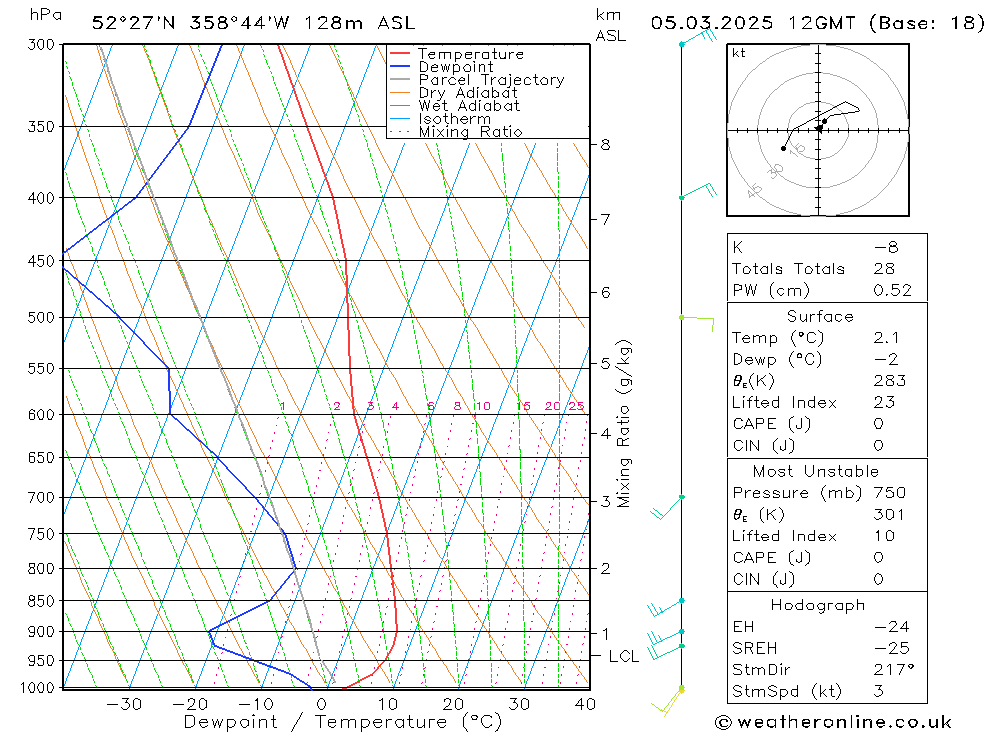This screenshot has width=1000, height=733.
Task: Click the LCL marker label
Action: pyautogui.click(x=623, y=656)
